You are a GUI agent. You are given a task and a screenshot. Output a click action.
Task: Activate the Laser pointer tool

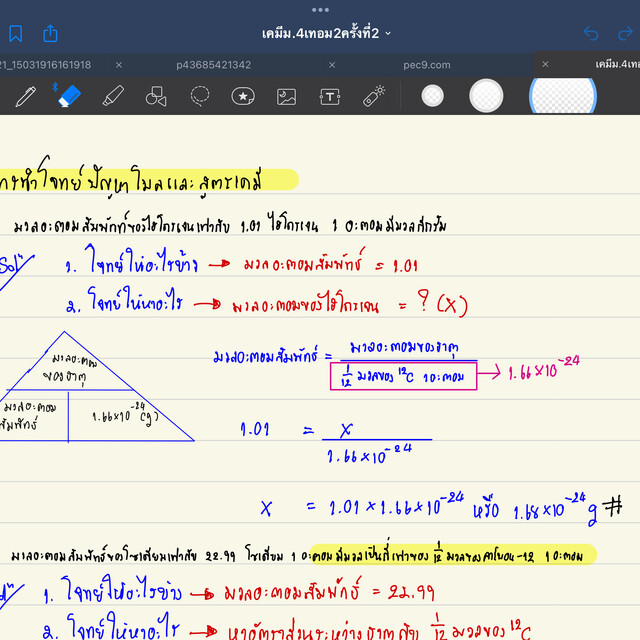coord(374,96)
